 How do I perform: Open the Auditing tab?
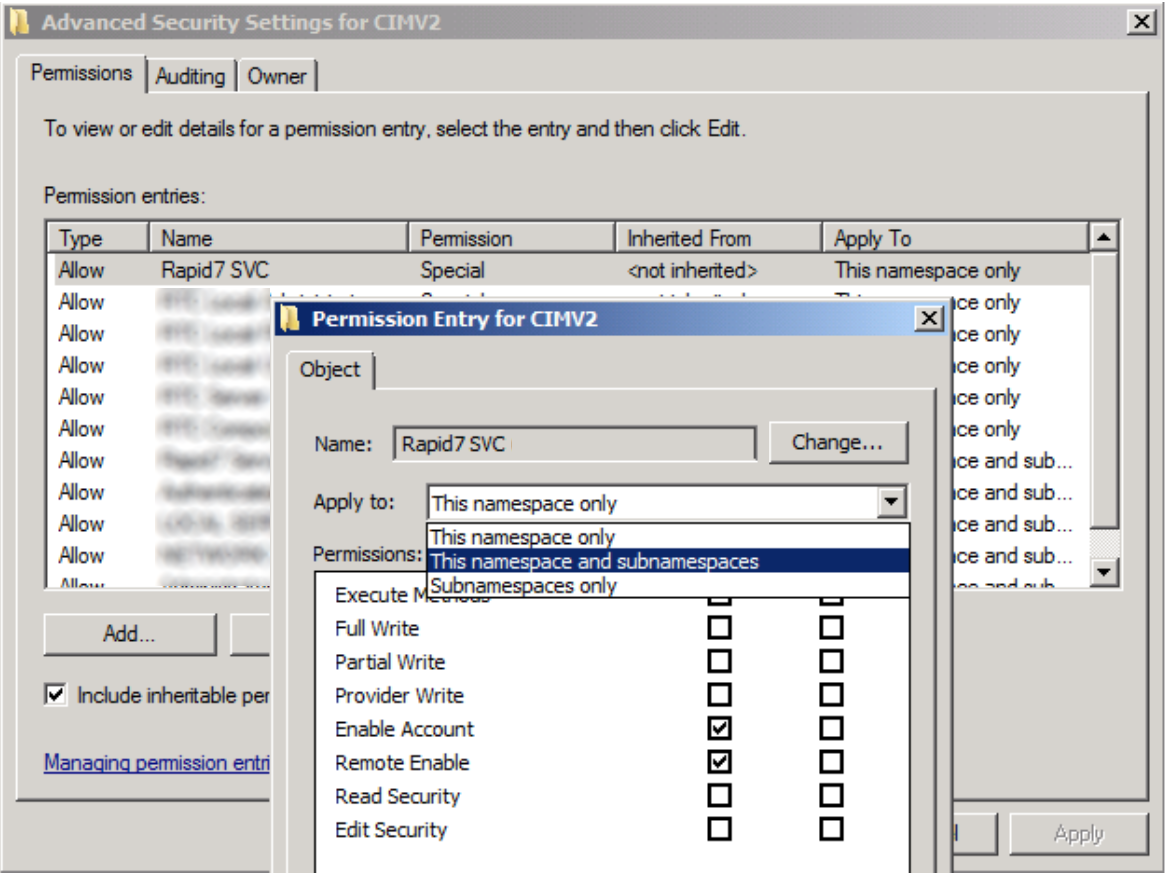[x=190, y=76]
